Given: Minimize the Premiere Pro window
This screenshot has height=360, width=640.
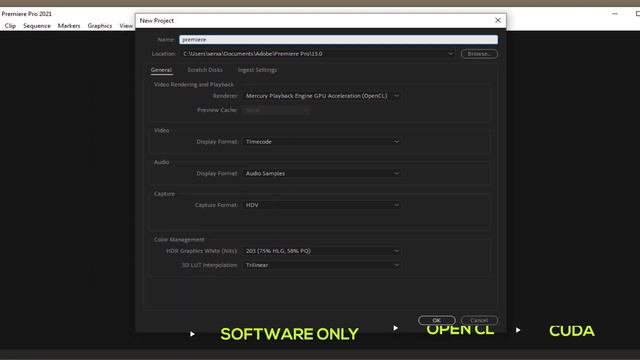Looking at the screenshot, I should tap(615, 14).
